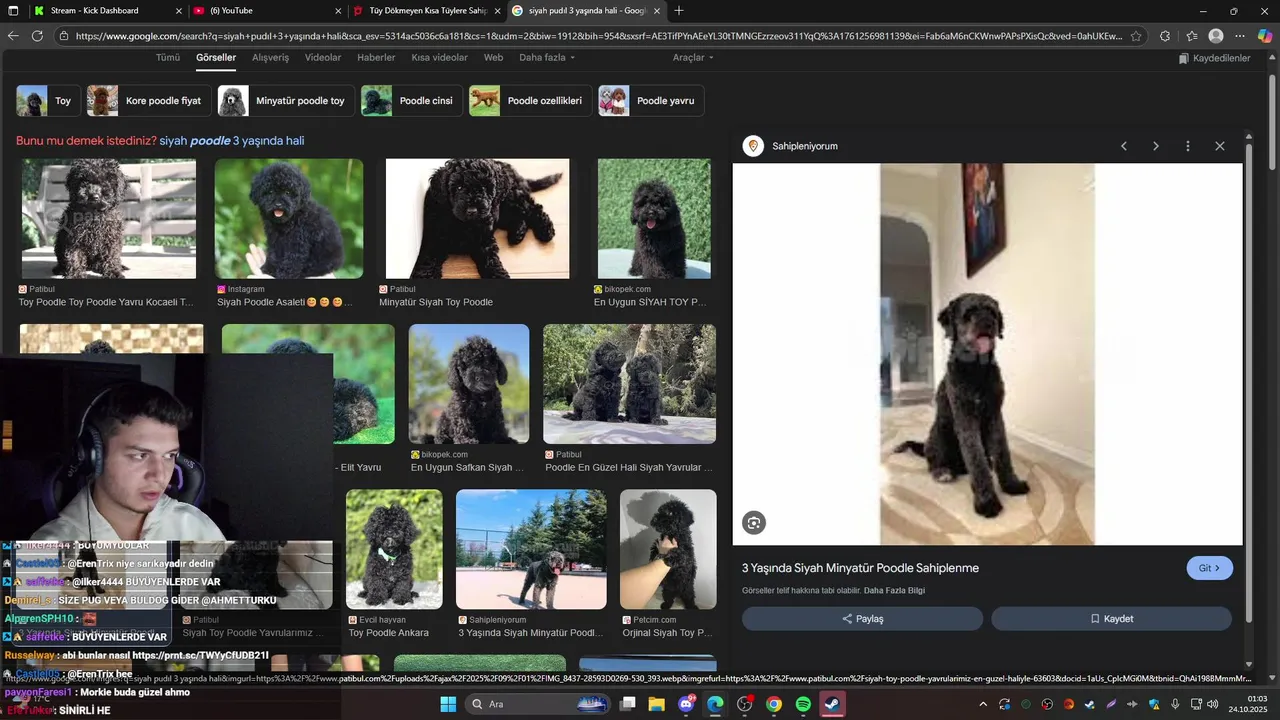The height and width of the screenshot is (720, 1280).
Task: Show next image in preview panel
Action: pyautogui.click(x=1156, y=146)
